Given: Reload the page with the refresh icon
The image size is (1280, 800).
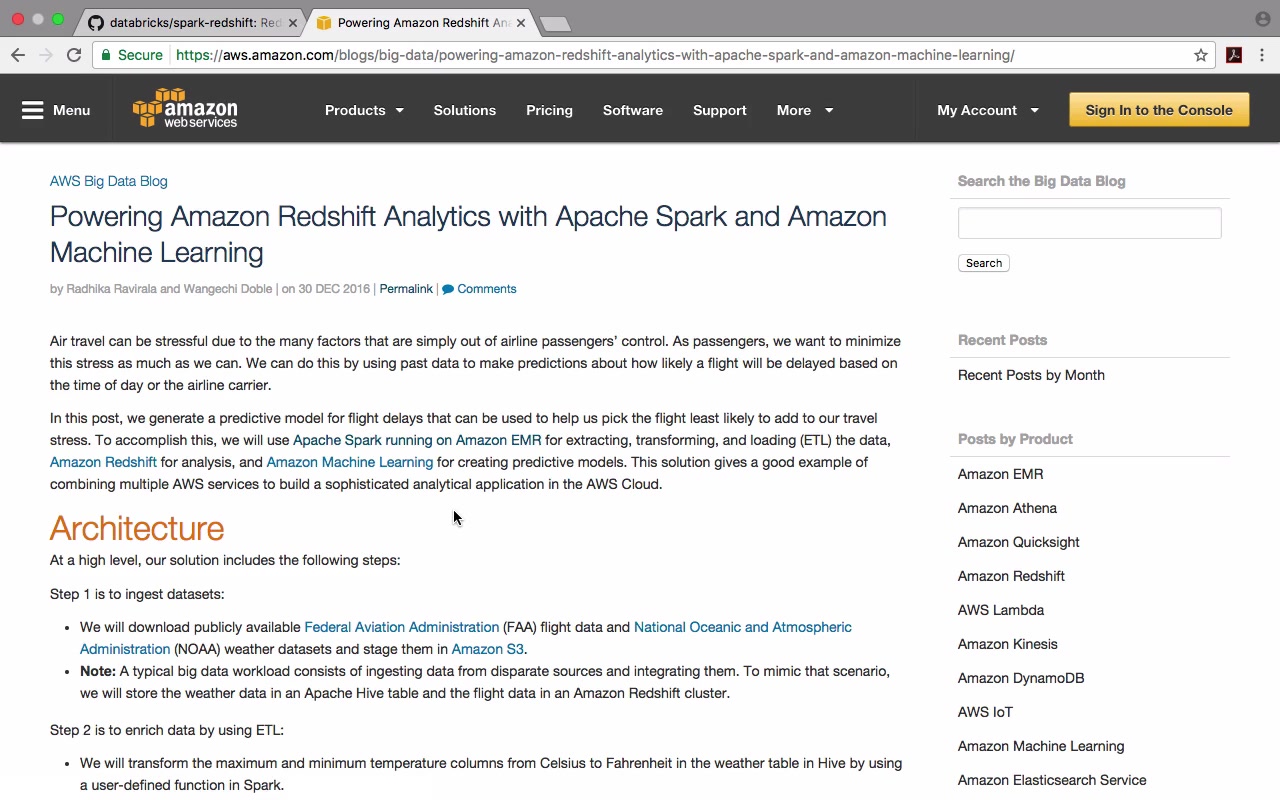Looking at the screenshot, I should point(74,55).
